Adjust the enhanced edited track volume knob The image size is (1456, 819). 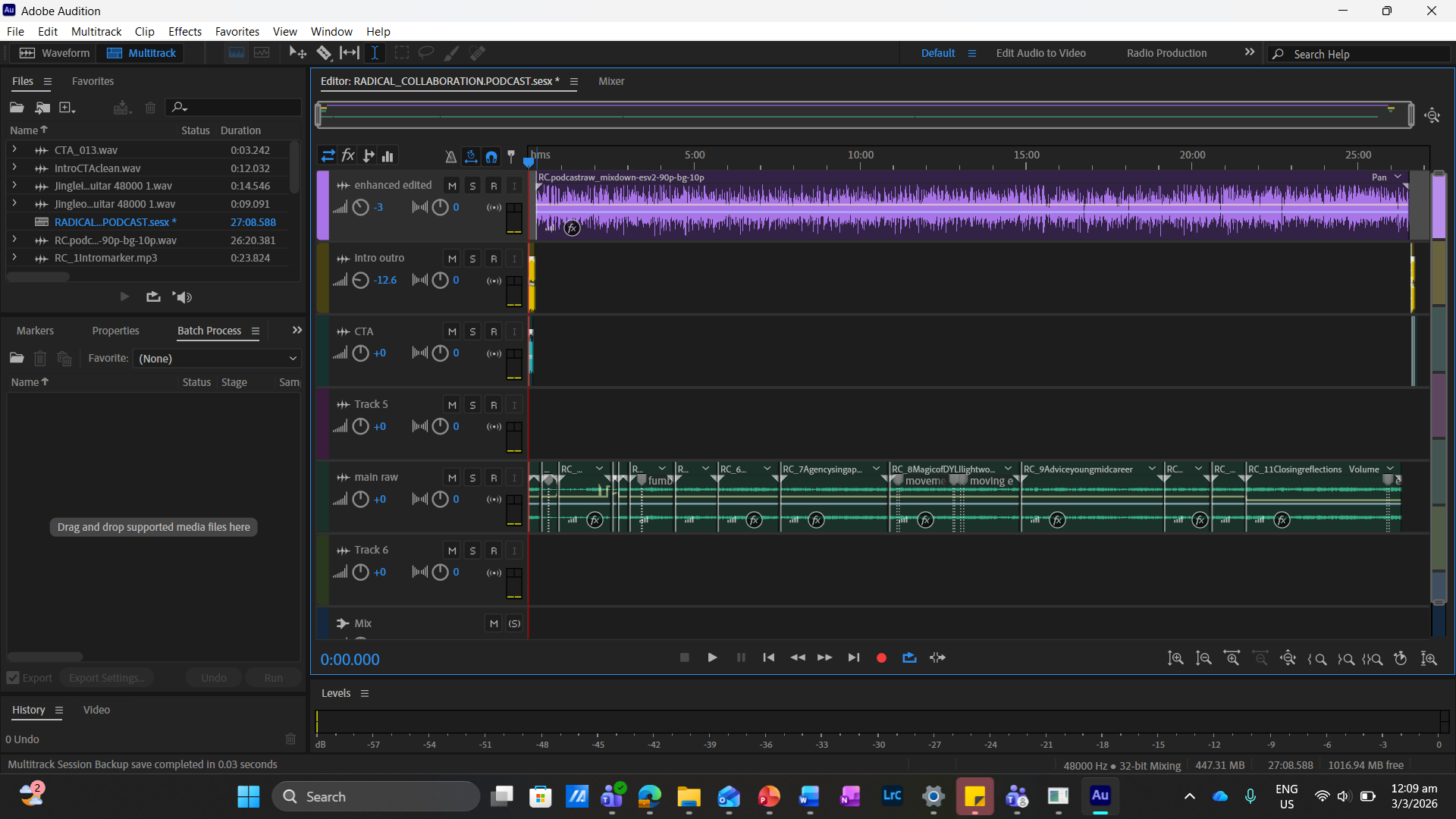[361, 207]
